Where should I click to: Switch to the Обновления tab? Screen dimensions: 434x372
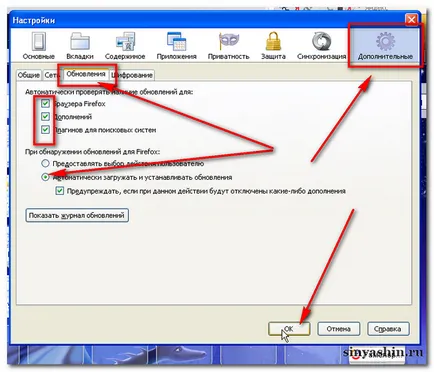(86, 74)
